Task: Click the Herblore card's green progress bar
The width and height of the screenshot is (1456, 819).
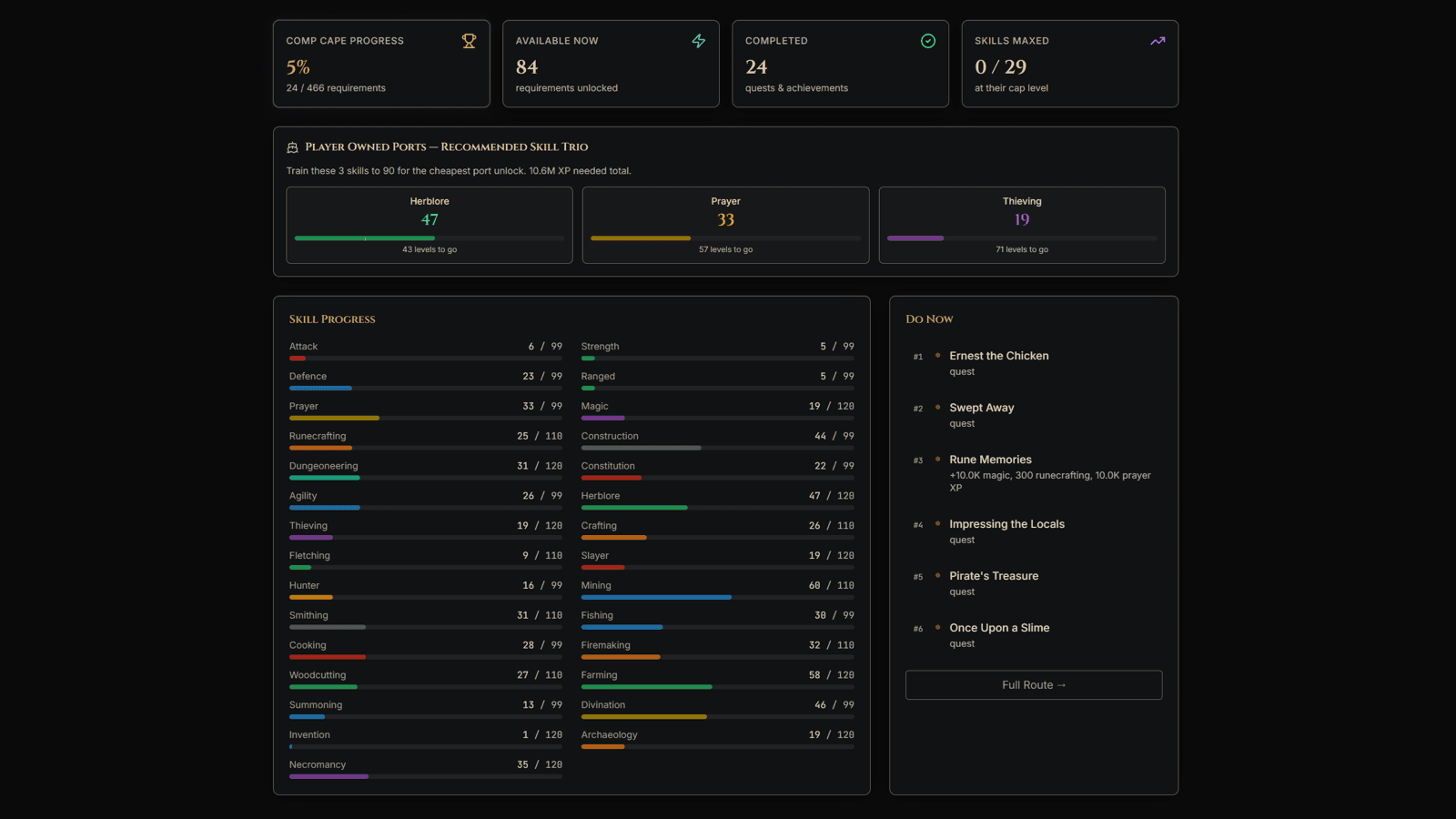Action: click(x=365, y=238)
